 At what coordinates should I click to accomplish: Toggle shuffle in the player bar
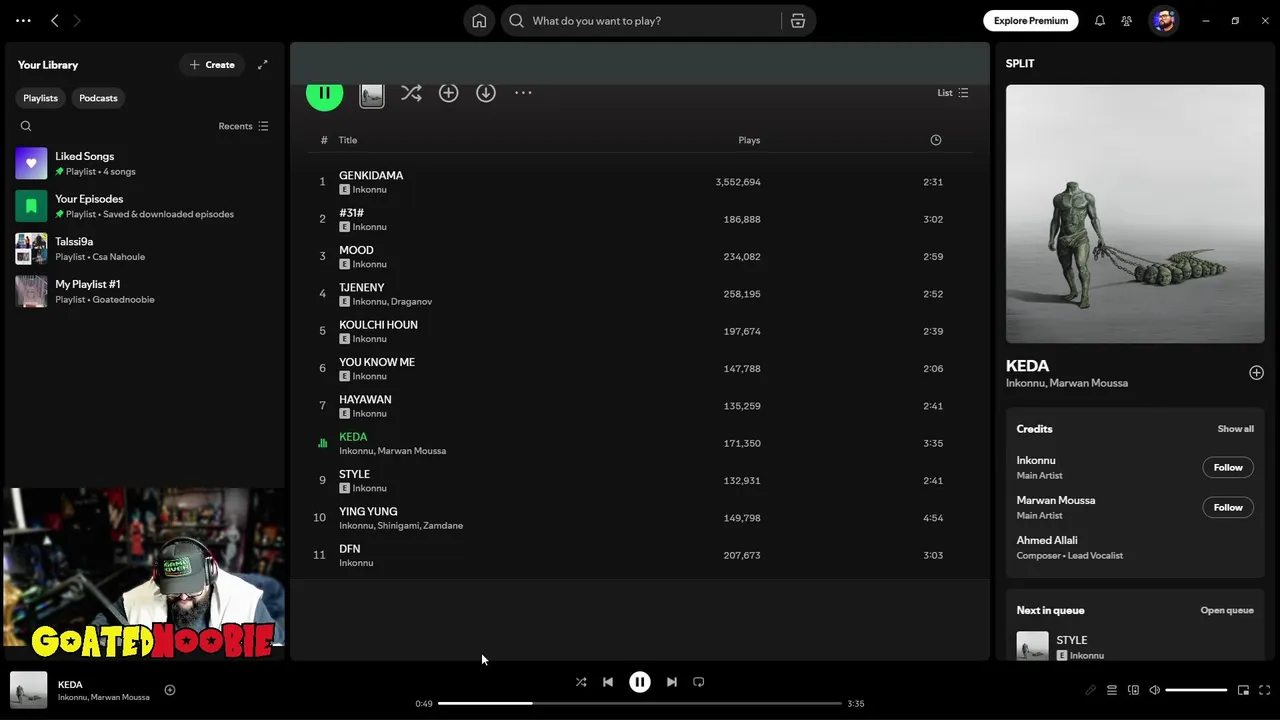(581, 682)
